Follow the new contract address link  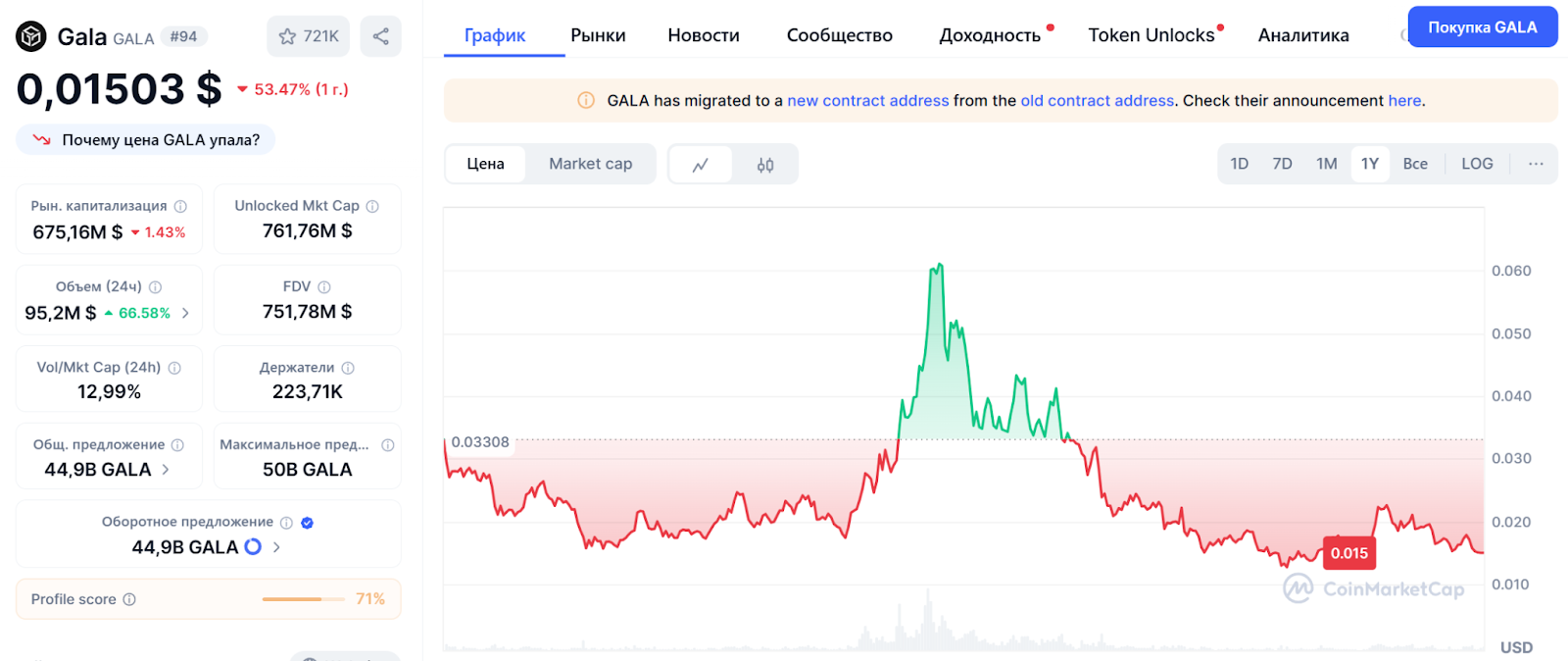click(x=868, y=100)
